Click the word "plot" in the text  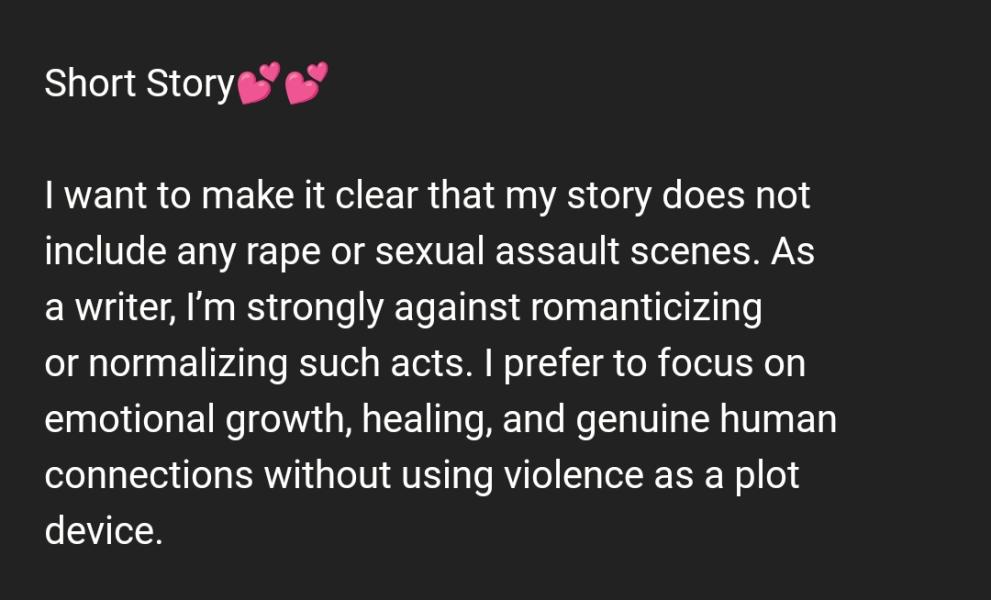766,475
